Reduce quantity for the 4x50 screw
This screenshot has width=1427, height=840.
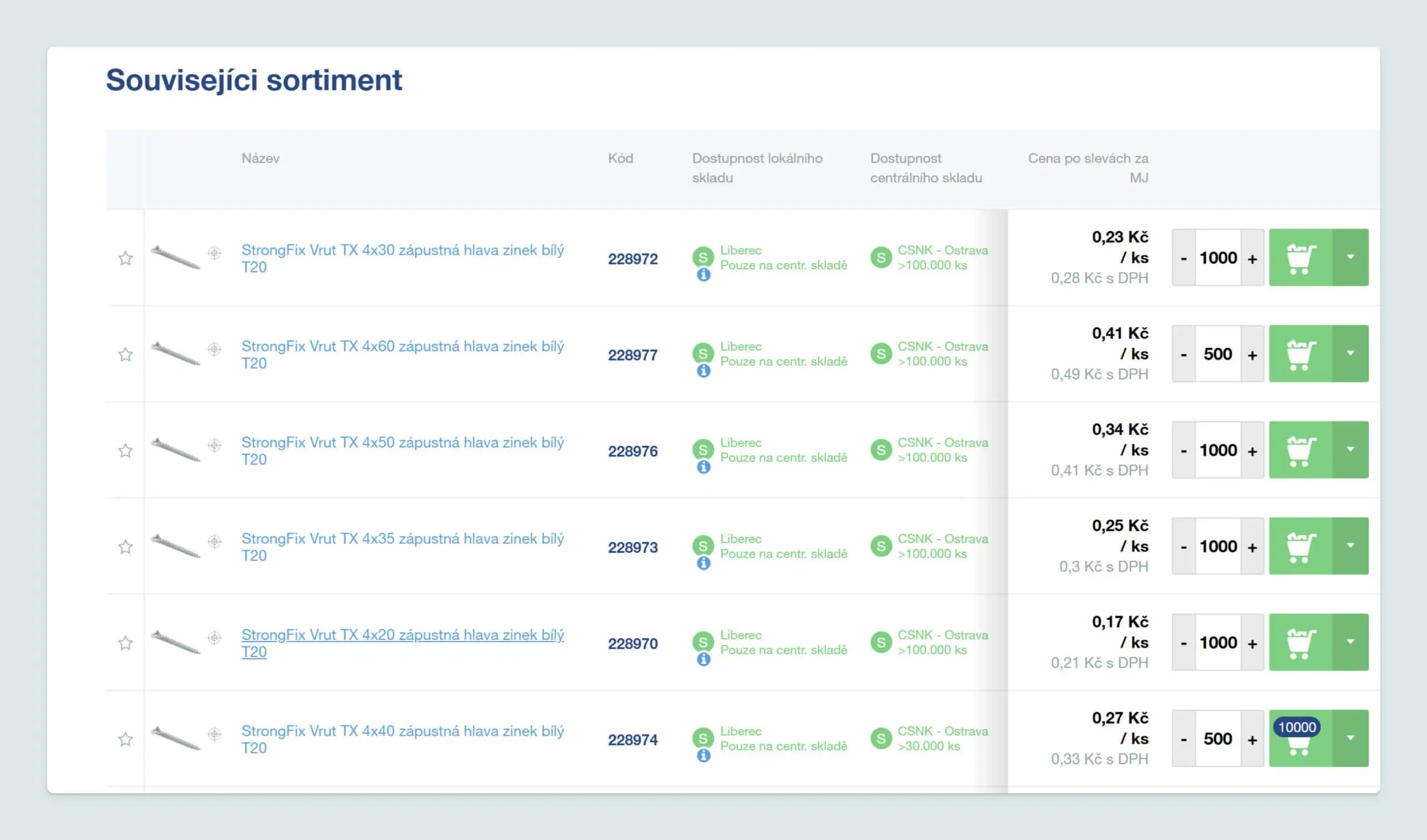coord(1183,451)
